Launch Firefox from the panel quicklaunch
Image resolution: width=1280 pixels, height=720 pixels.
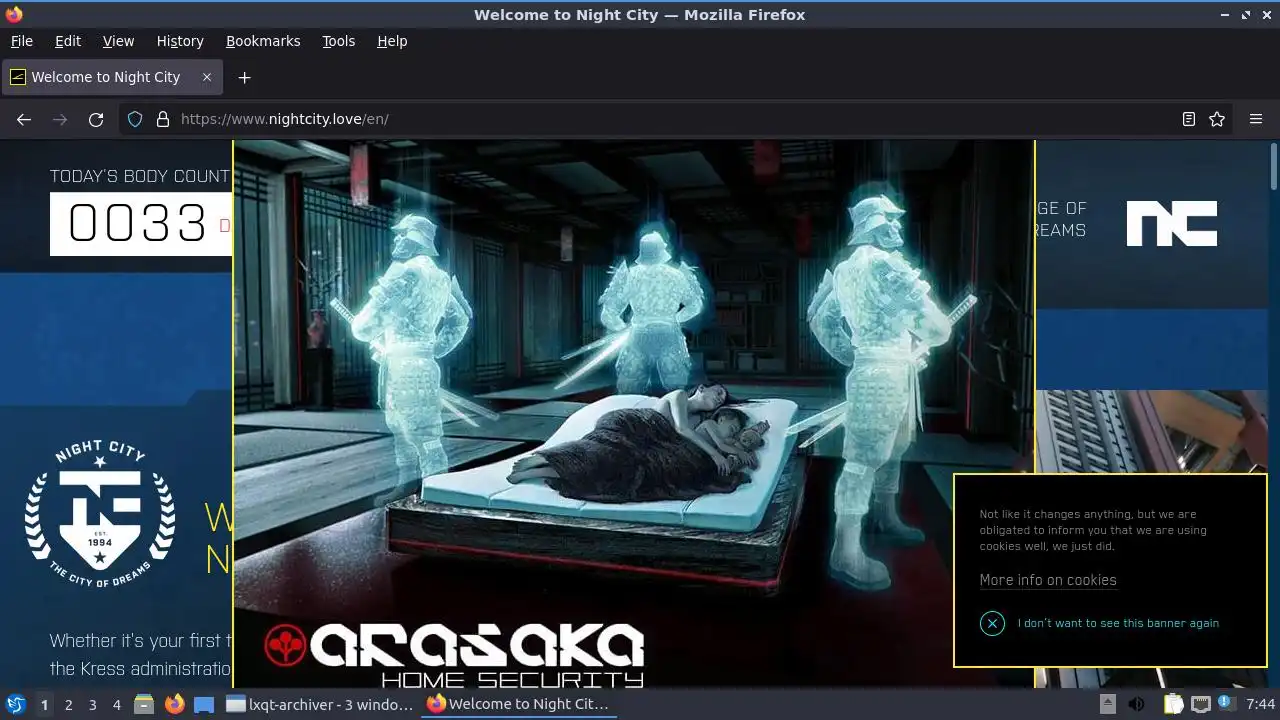[175, 704]
